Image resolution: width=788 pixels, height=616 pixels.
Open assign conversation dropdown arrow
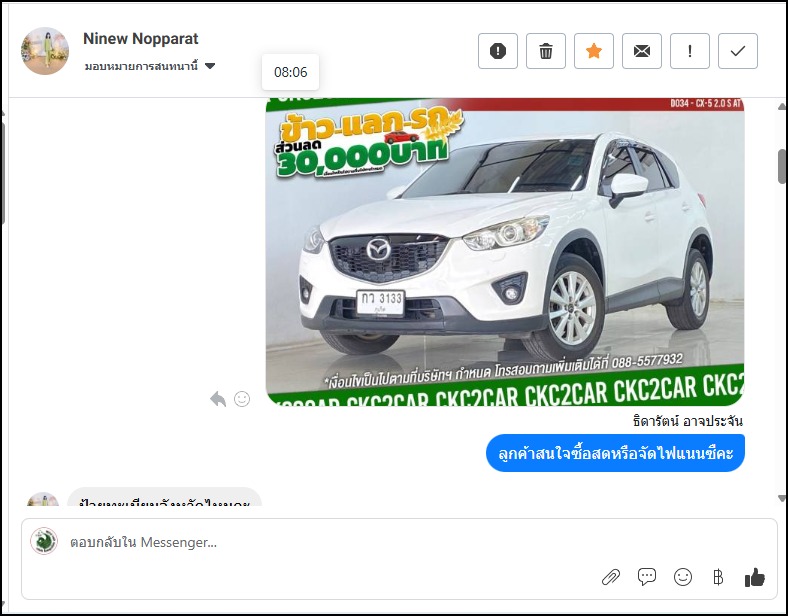[210, 66]
